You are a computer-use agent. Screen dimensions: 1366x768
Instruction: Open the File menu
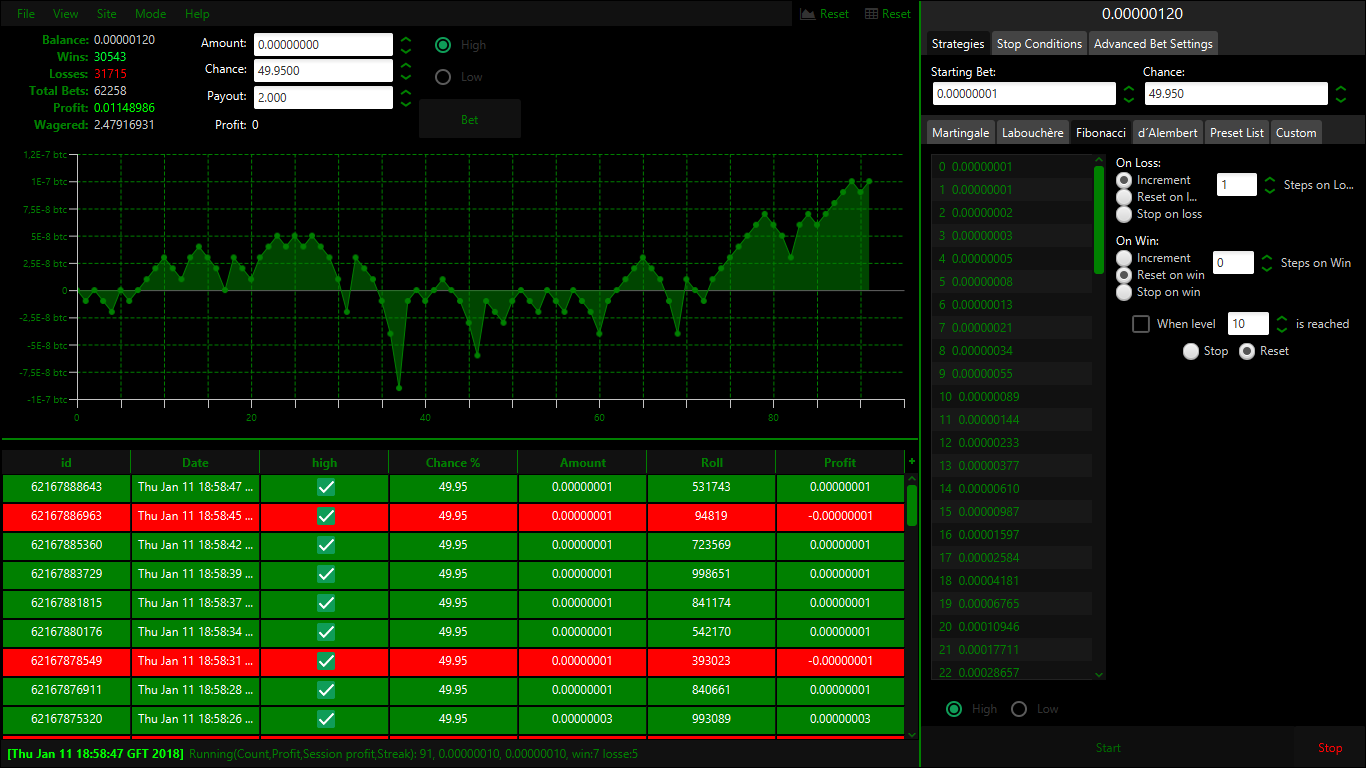pos(26,14)
